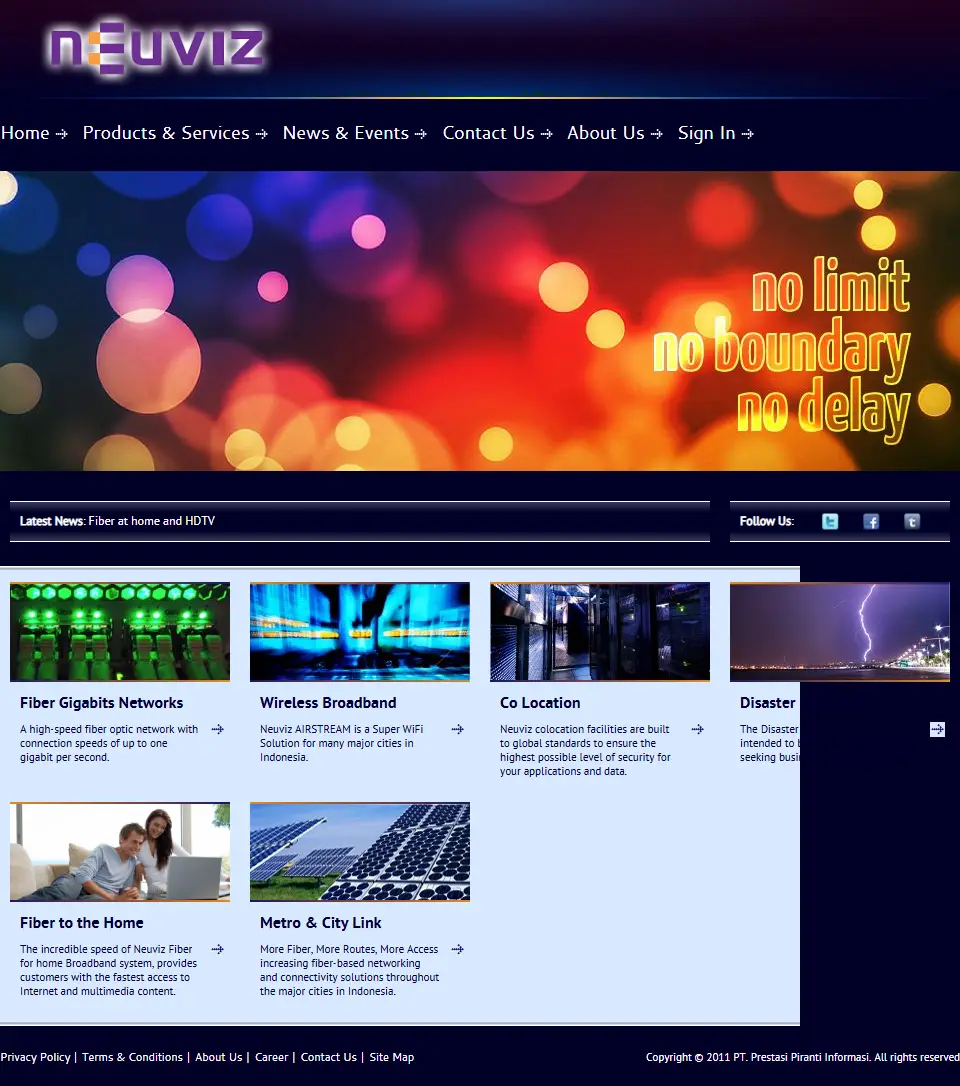
Task: Open the About Us footer link
Action: pyautogui.click(x=219, y=1057)
